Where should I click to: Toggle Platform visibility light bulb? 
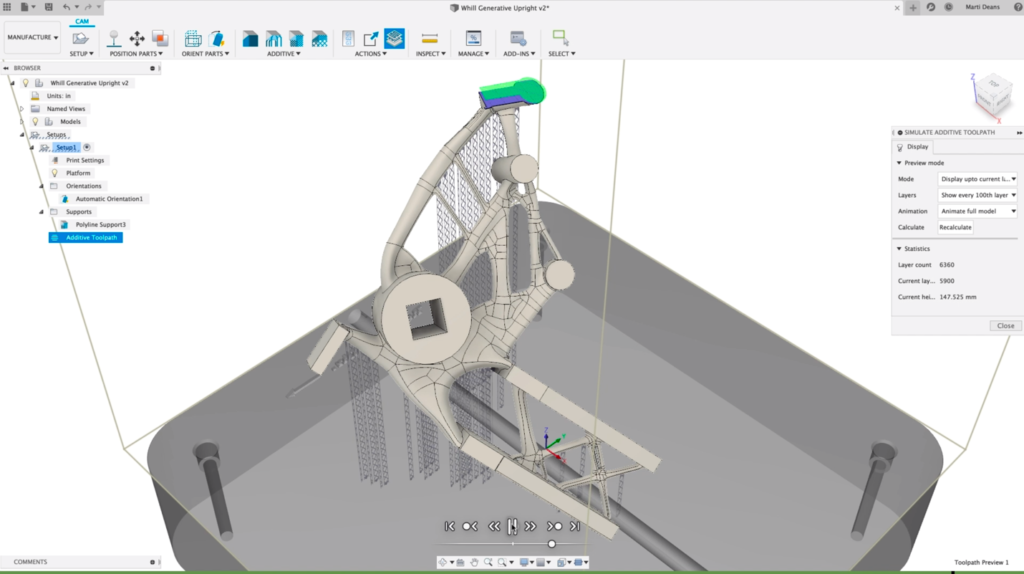(x=55, y=173)
